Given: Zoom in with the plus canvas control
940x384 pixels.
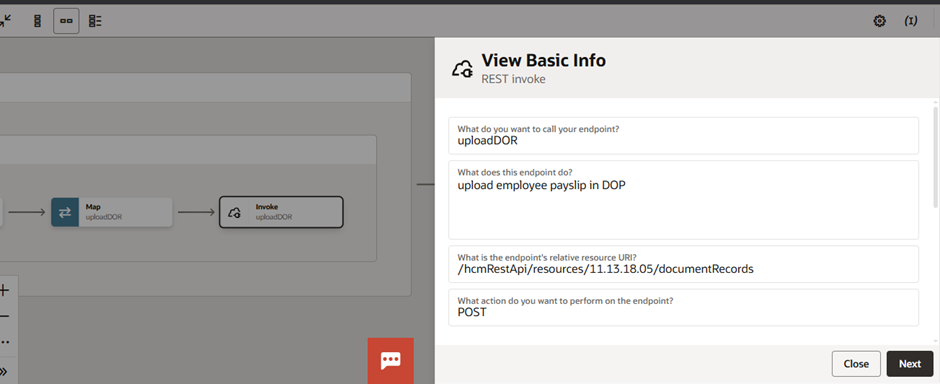Looking at the screenshot, I should coord(5,291).
